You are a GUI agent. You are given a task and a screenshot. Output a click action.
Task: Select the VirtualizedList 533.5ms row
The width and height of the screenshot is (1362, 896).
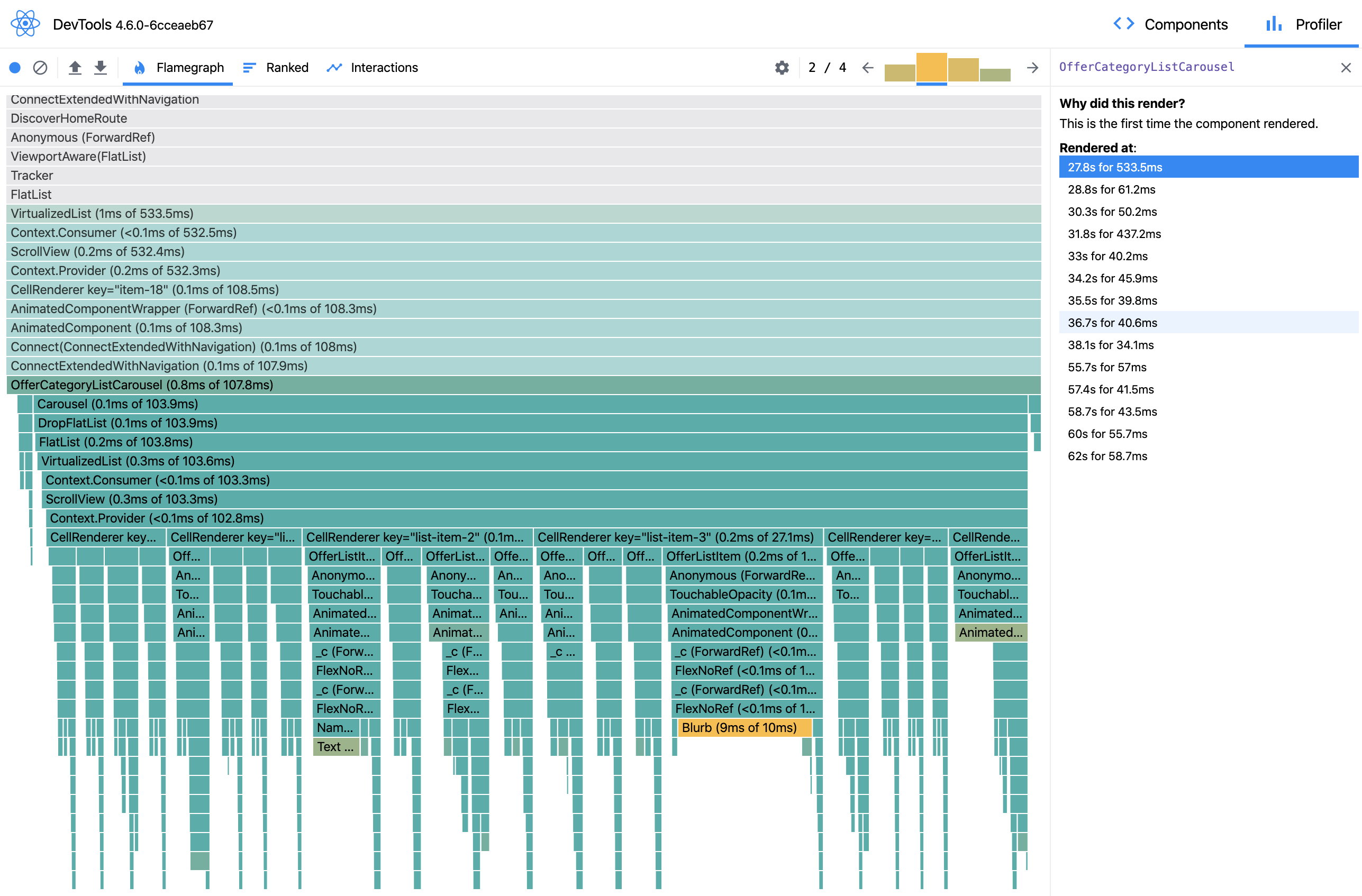[524, 213]
